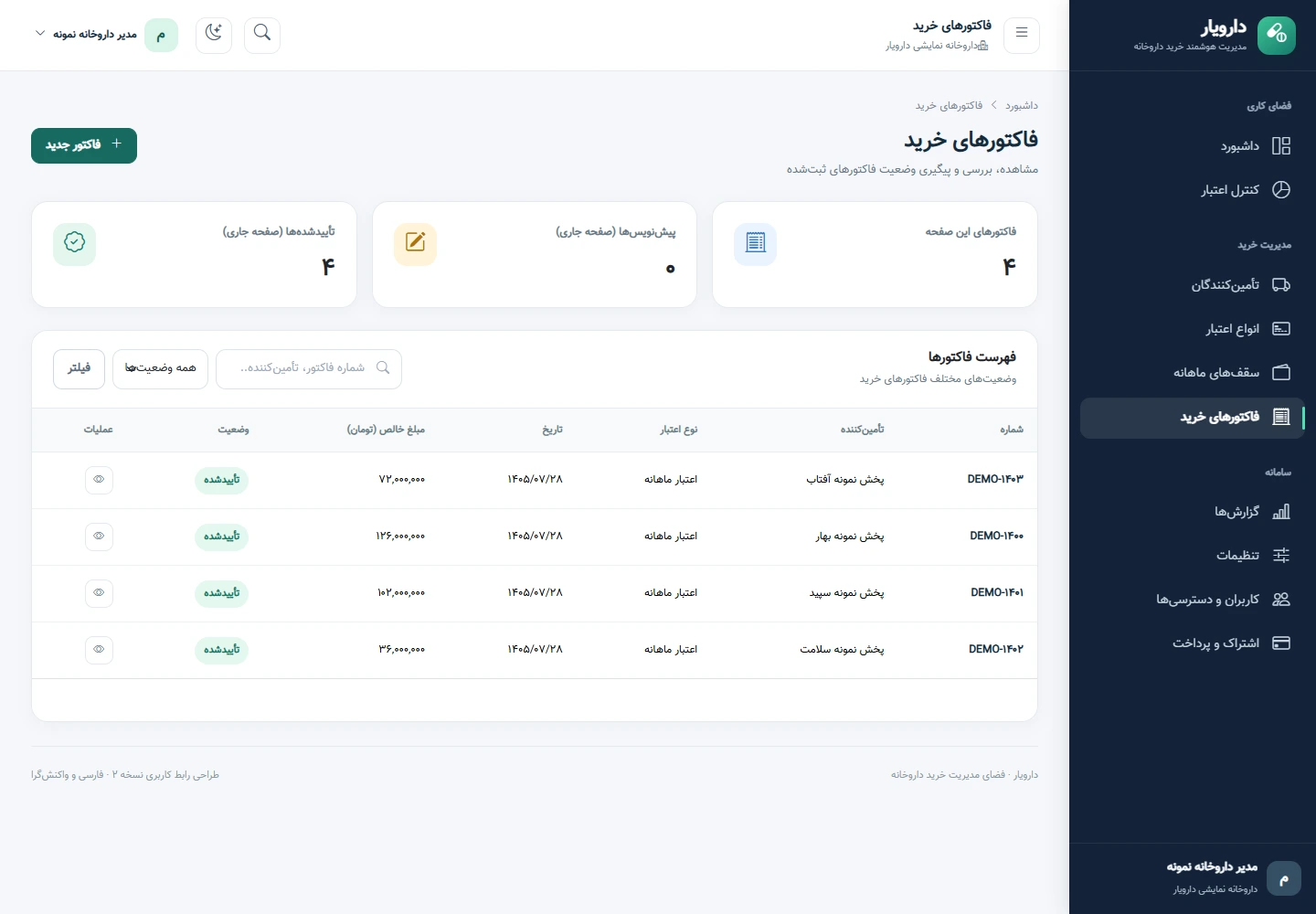The height and width of the screenshot is (914, 1316).
Task: Click the مبلغ خالص (تومان) column header
Action: pos(386,430)
